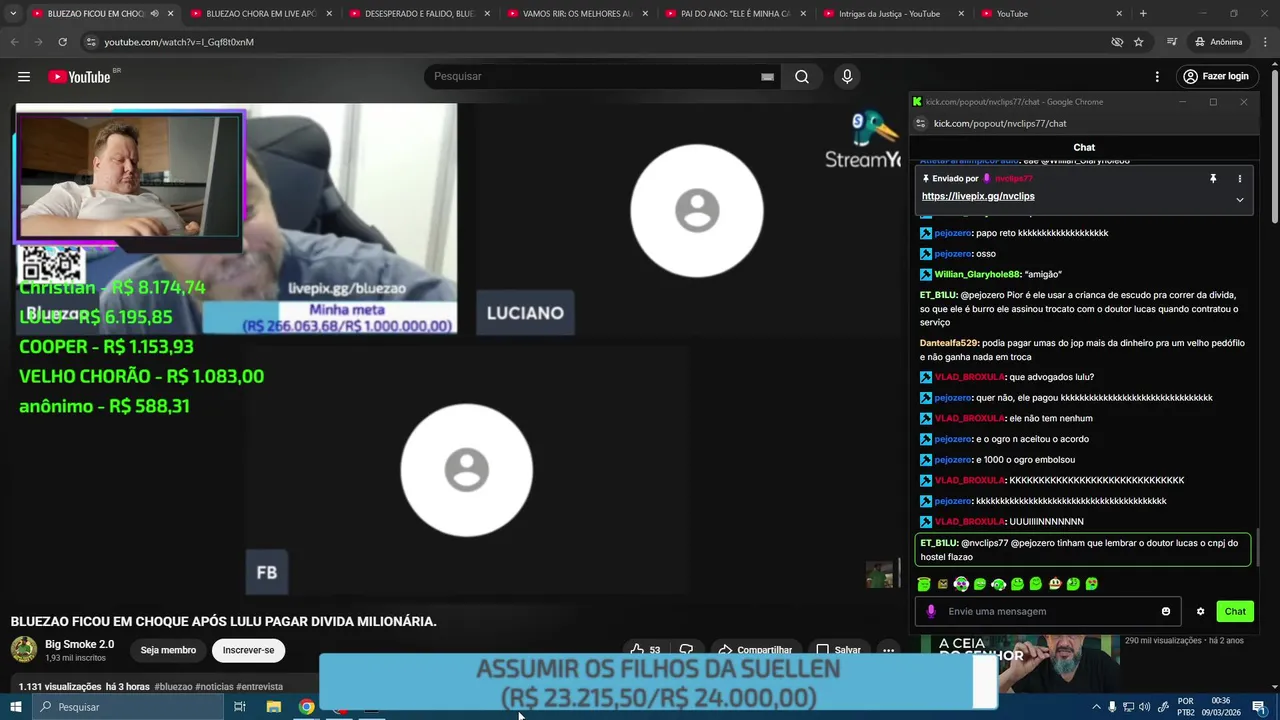This screenshot has height=720, width=1280.
Task: Bookmark this page with star icon
Action: click(1138, 42)
